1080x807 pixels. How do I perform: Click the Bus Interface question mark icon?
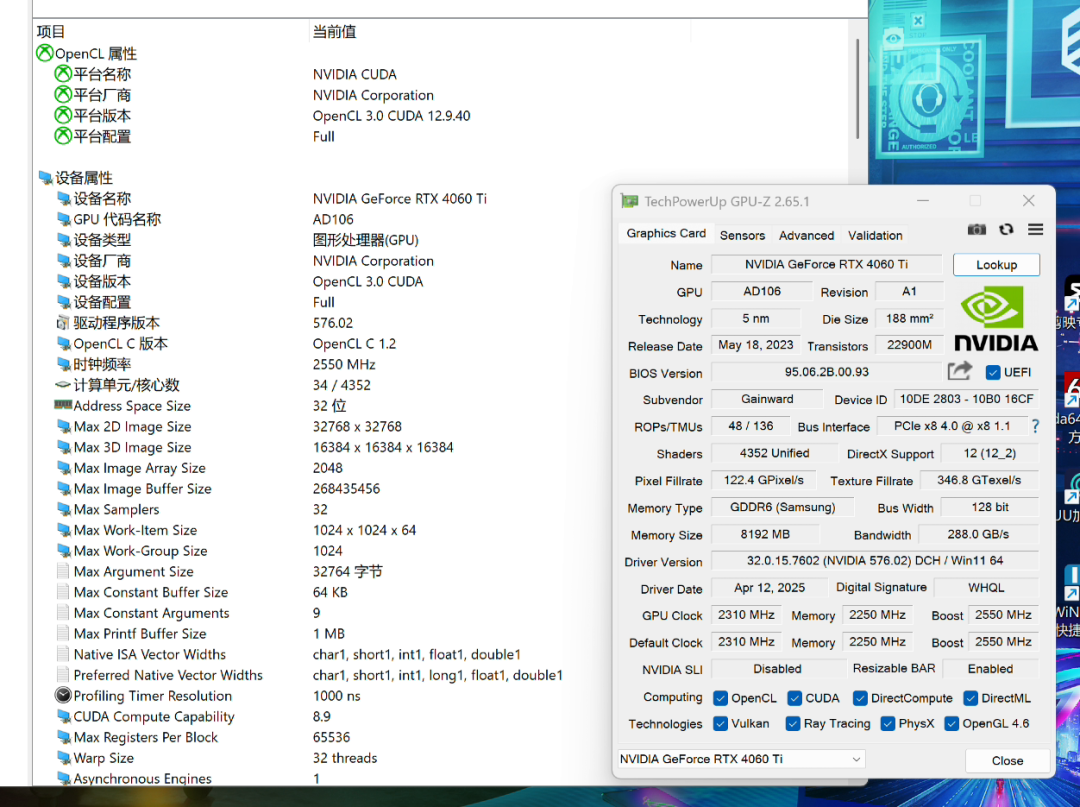[1035, 426]
